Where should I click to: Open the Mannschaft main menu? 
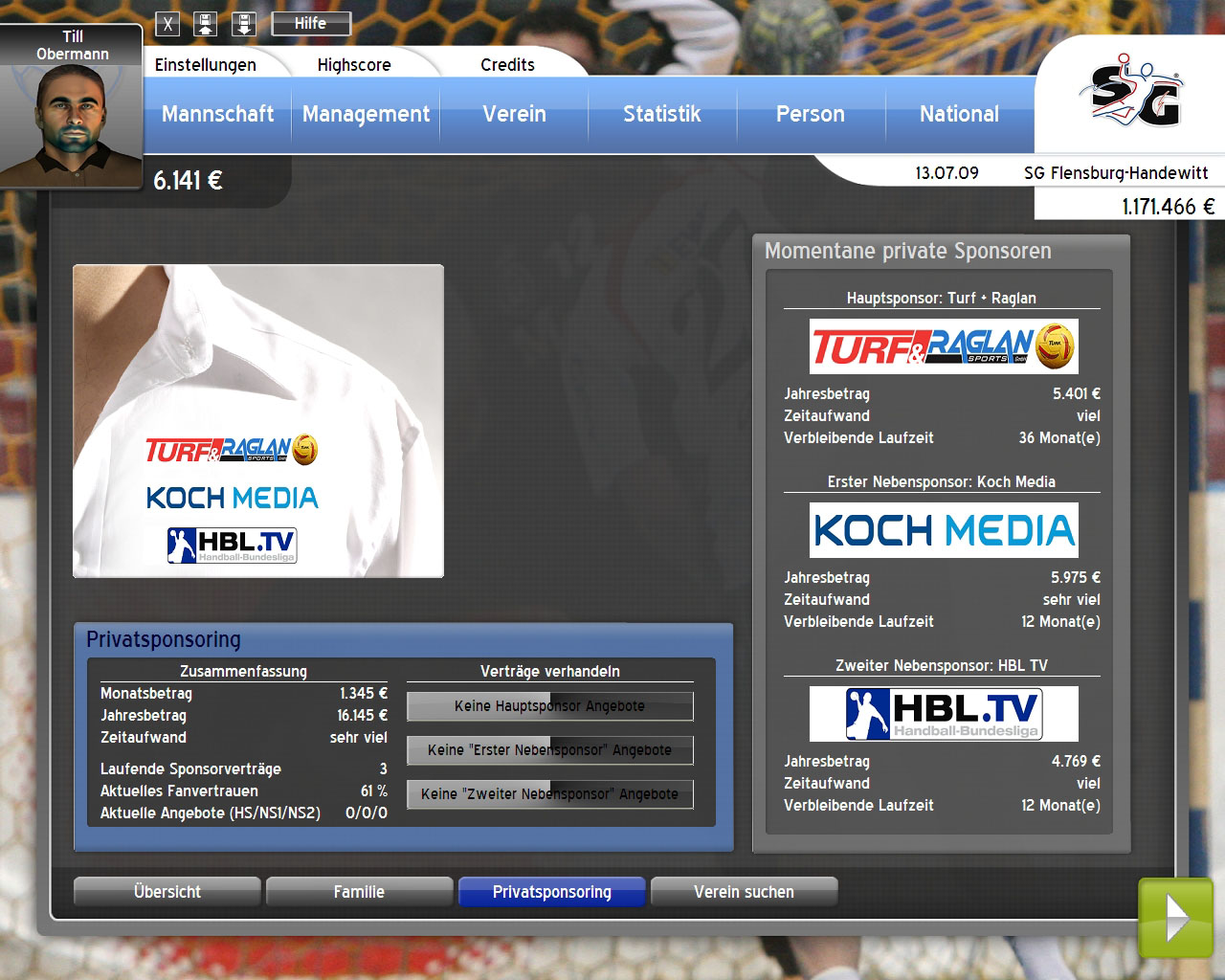pos(217,114)
